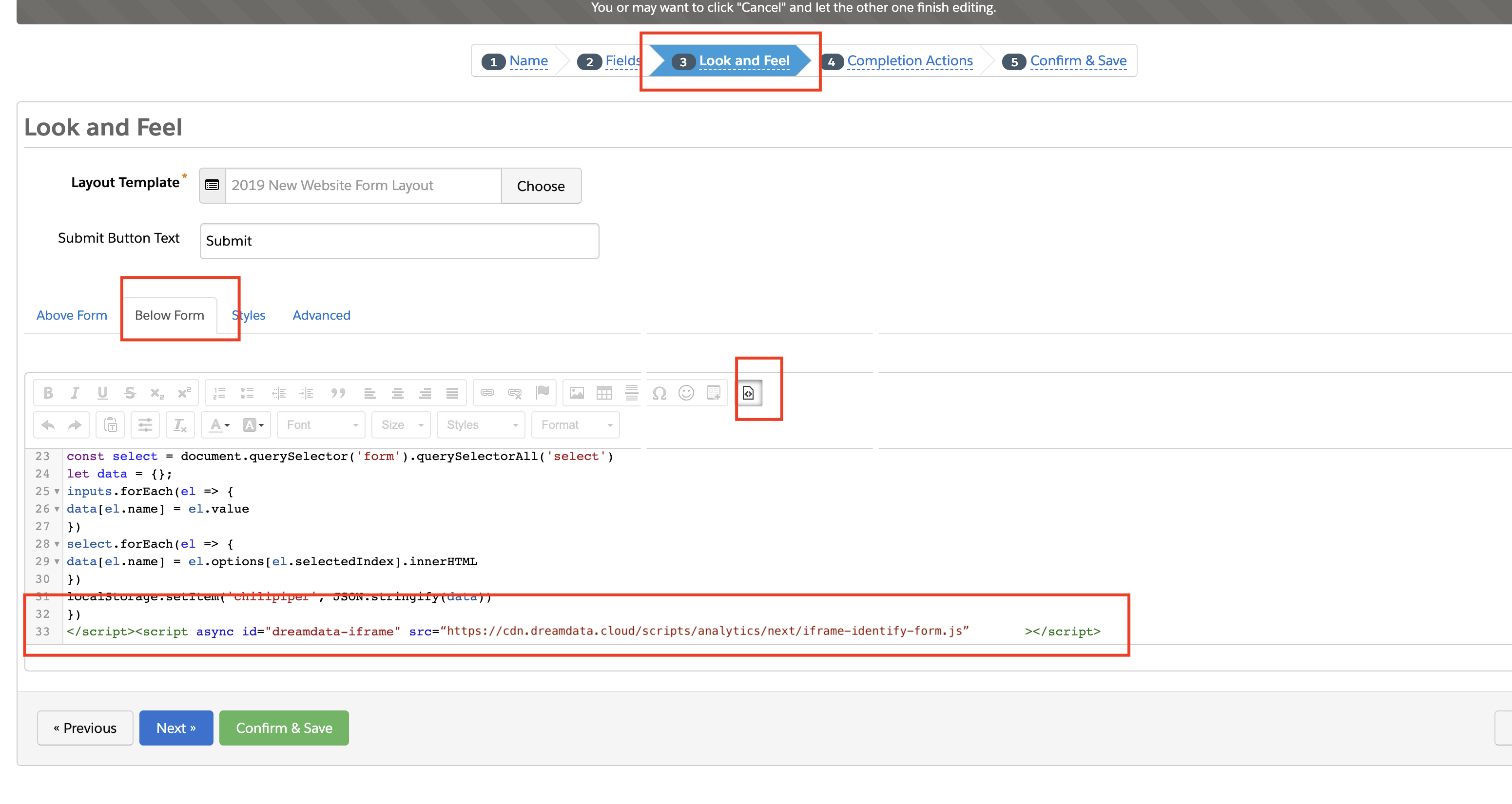
Task: Collapse the code fold at line 25
Action: tap(57, 491)
